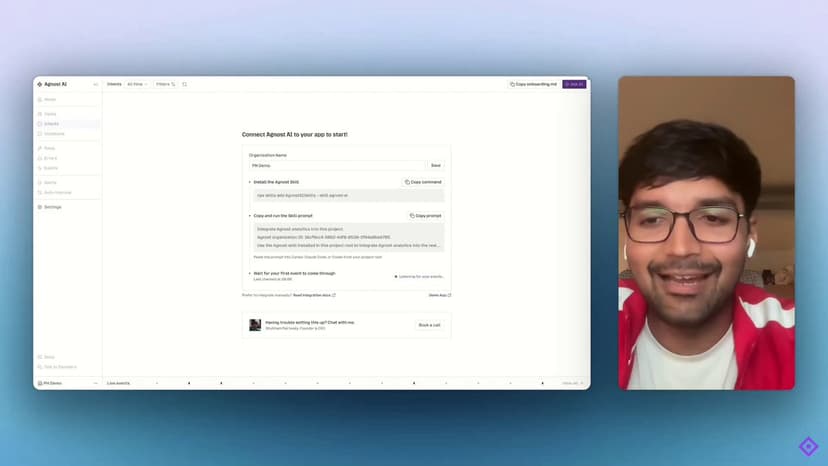Click the npx install command box
Image resolution: width=828 pixels, height=466 pixels.
click(x=349, y=195)
